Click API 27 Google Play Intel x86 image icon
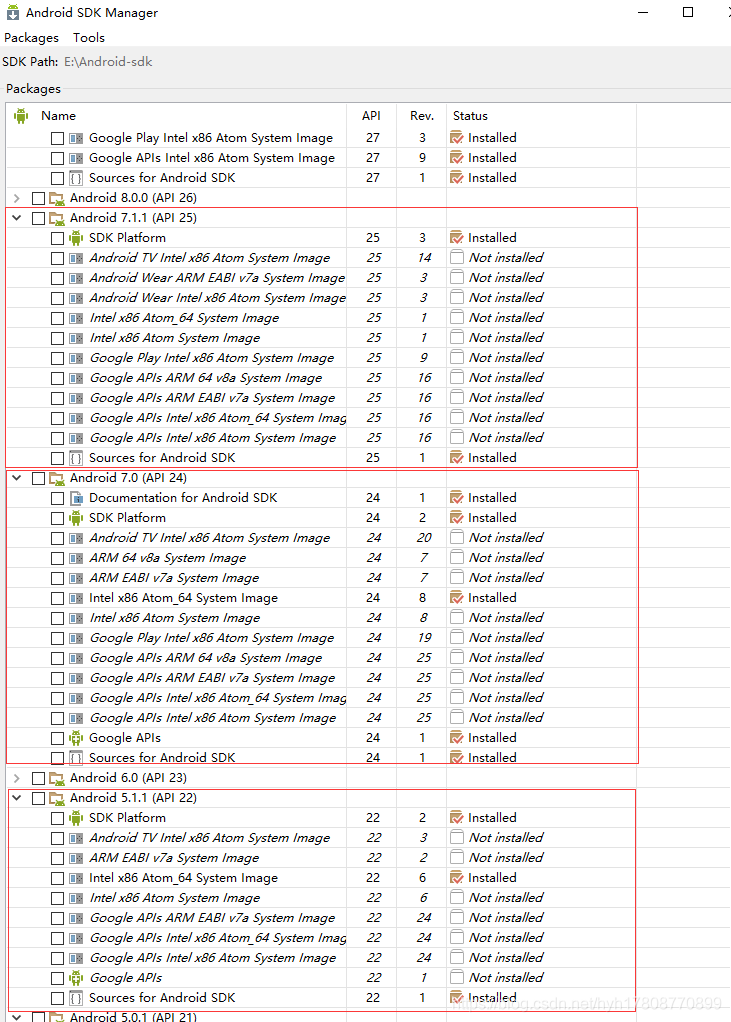Image resolution: width=731 pixels, height=1022 pixels. [76, 138]
